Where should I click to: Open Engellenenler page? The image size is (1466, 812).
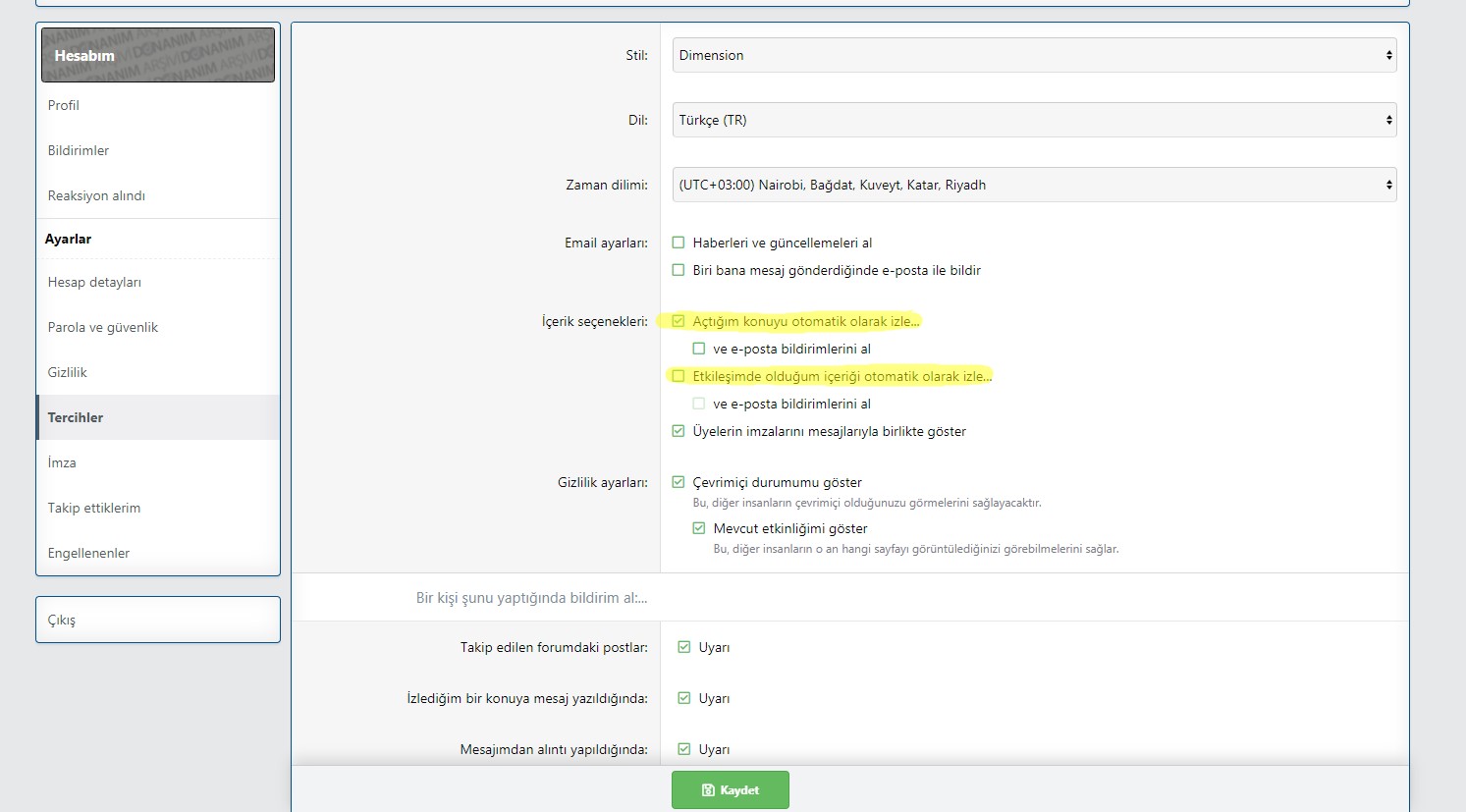[x=158, y=553]
